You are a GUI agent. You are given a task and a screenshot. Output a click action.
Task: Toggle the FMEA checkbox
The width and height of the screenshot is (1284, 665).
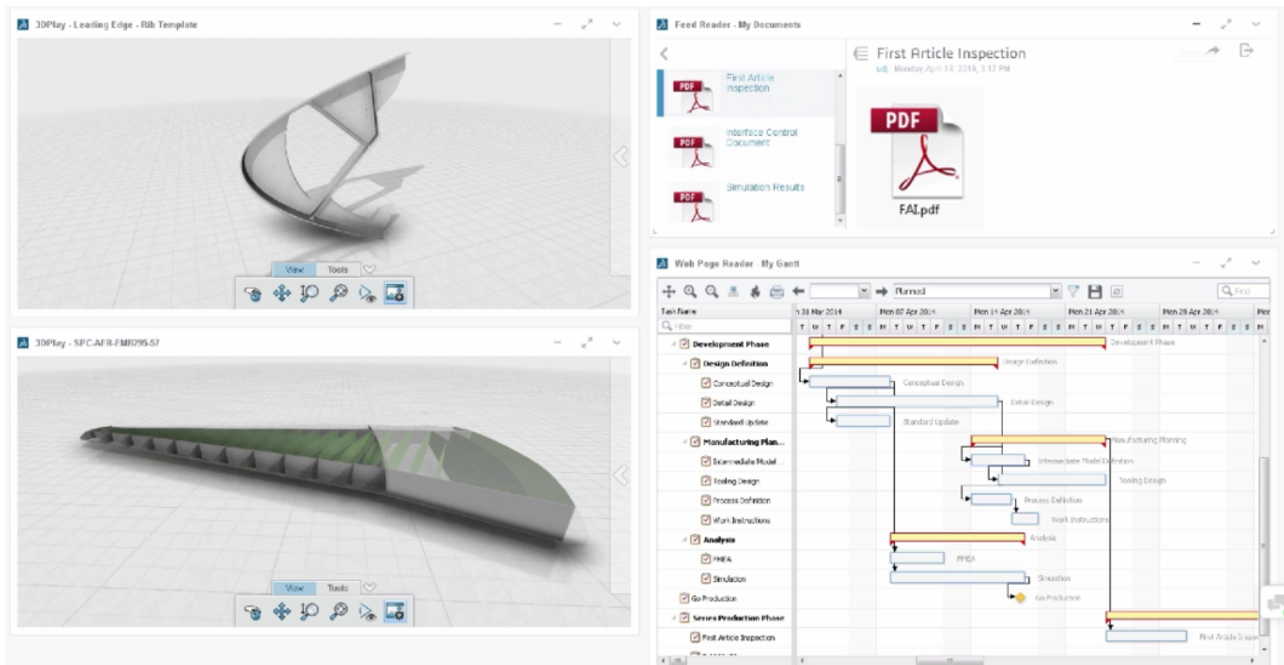point(706,559)
